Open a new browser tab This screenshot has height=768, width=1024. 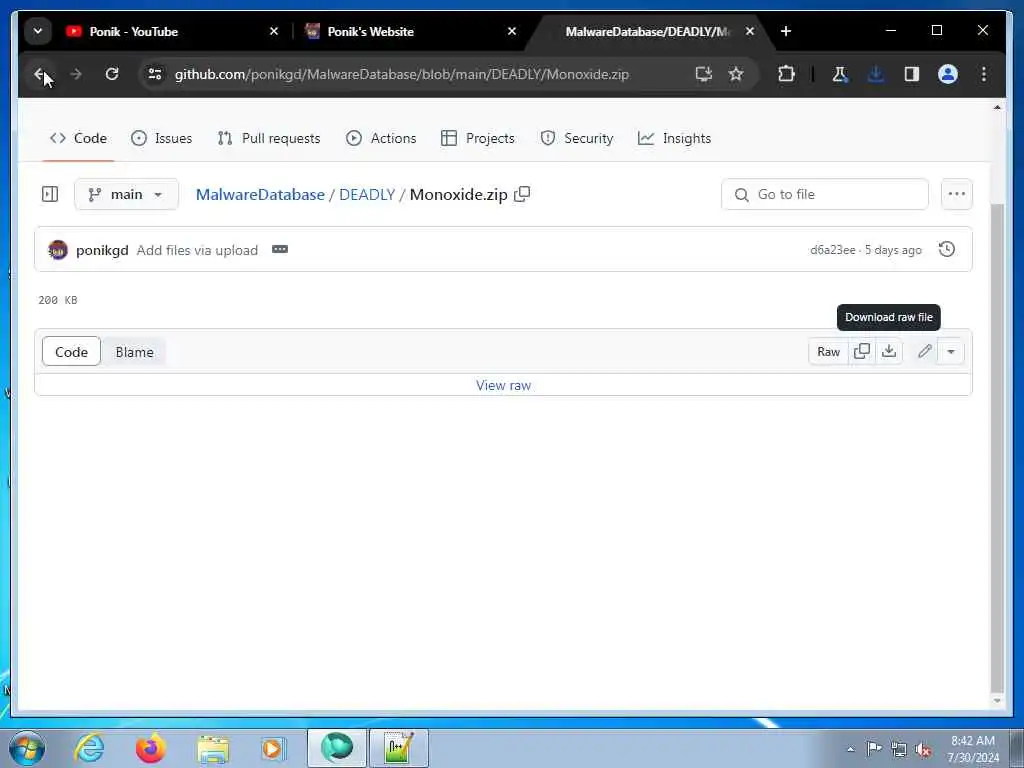pos(786,31)
